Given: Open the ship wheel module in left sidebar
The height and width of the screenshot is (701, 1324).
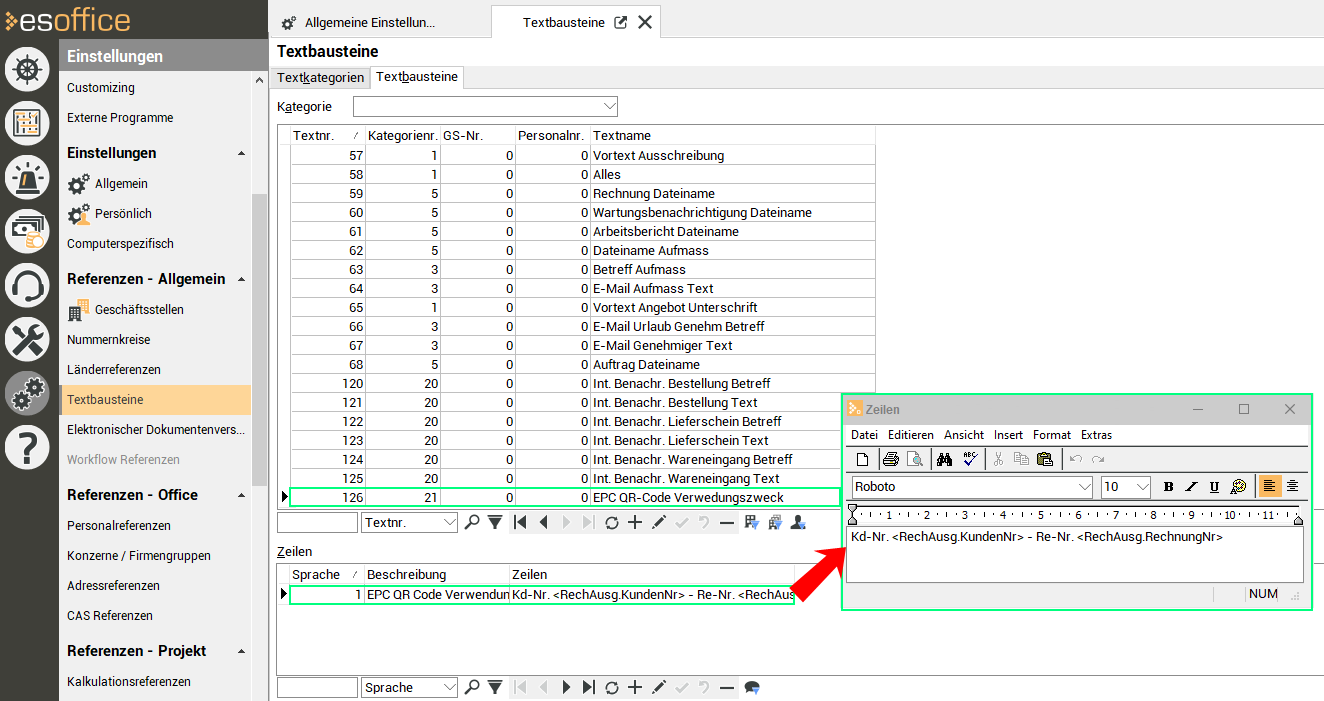Looking at the screenshot, I should [27, 69].
